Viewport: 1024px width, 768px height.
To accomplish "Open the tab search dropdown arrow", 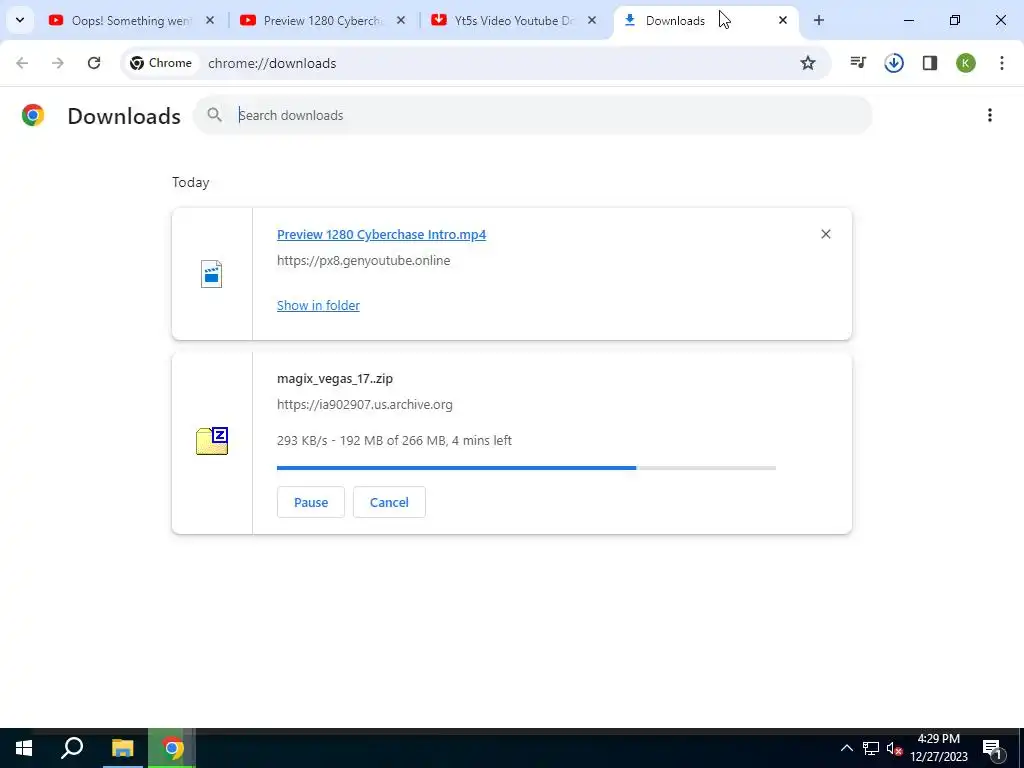I will [20, 20].
